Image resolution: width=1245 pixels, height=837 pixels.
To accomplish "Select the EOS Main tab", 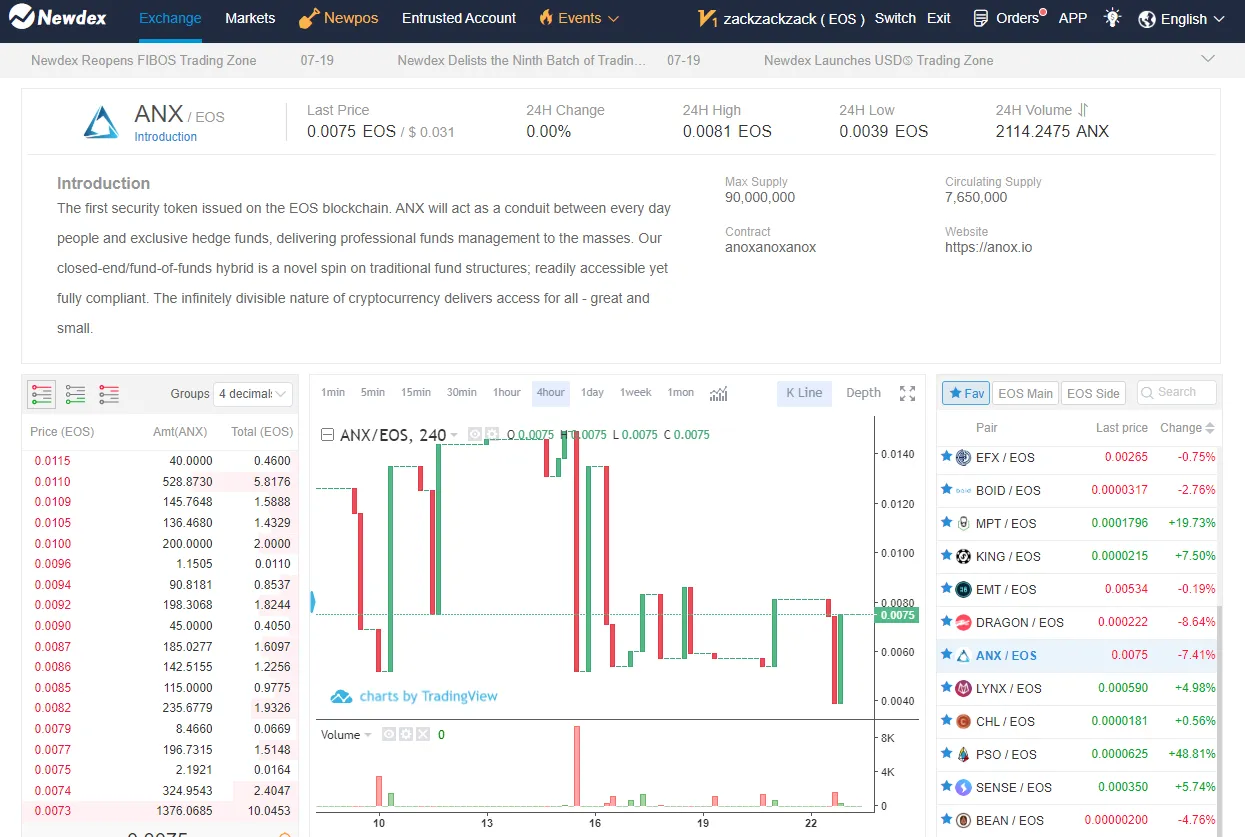I will [1025, 393].
